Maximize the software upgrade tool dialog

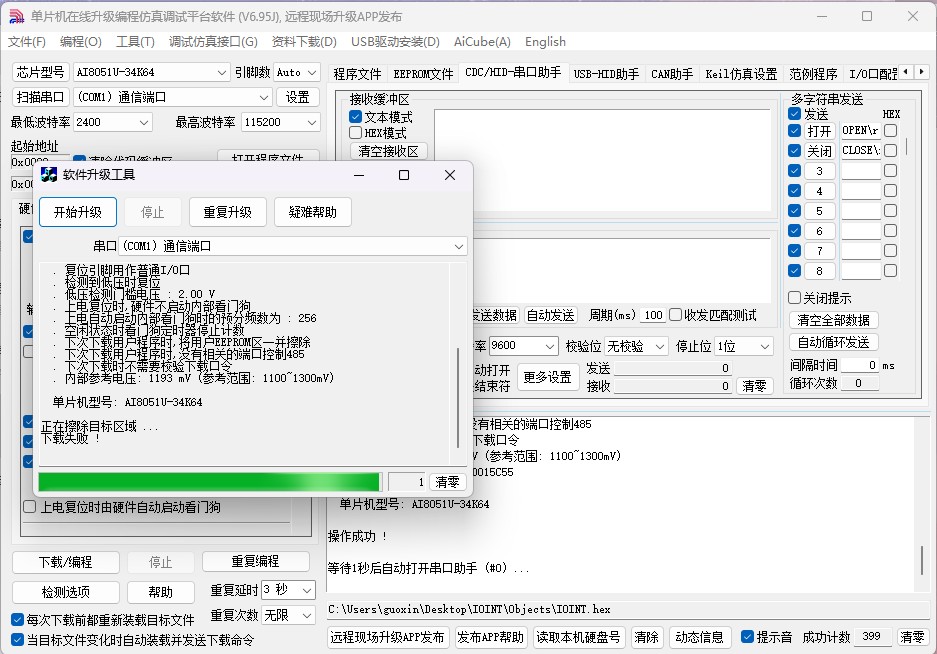[404, 175]
